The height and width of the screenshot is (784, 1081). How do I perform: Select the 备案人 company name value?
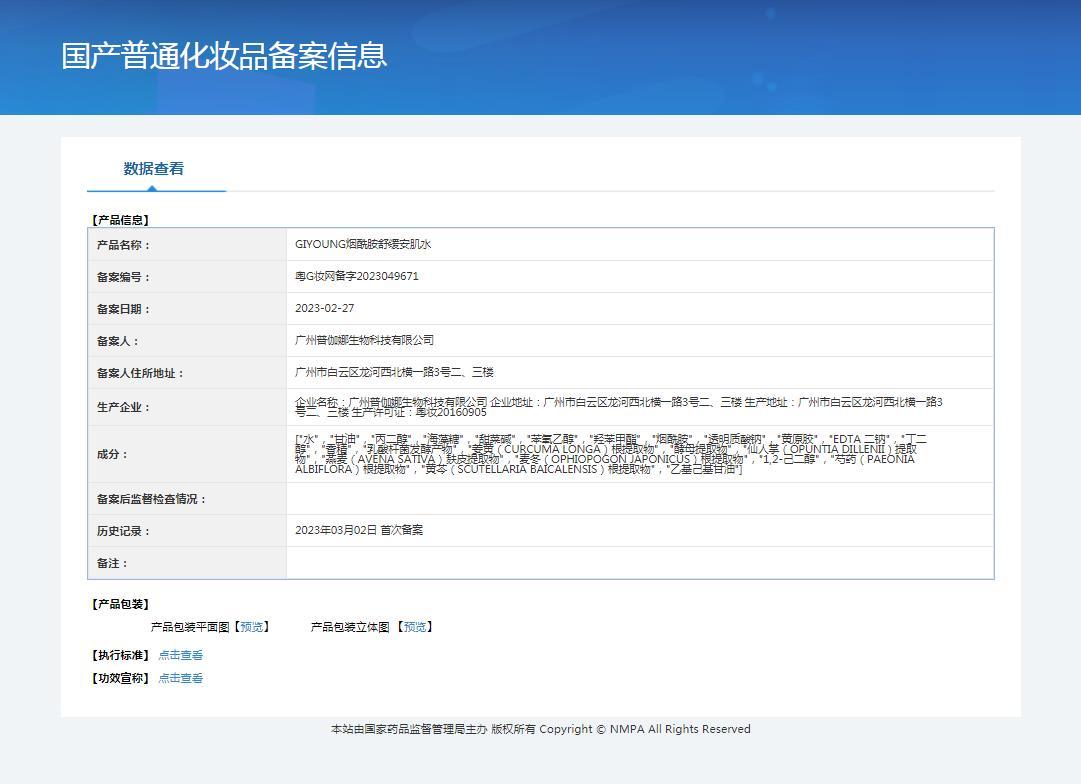click(365, 341)
